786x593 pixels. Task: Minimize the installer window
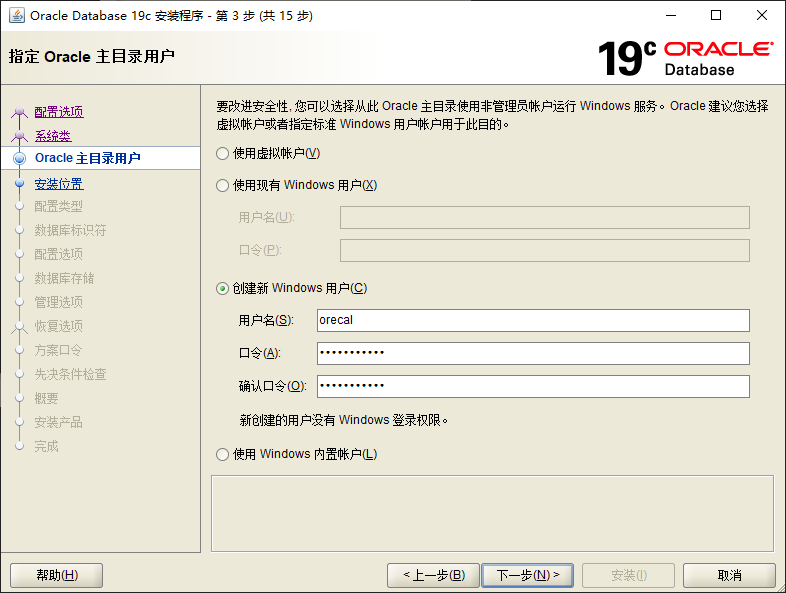tap(671, 16)
